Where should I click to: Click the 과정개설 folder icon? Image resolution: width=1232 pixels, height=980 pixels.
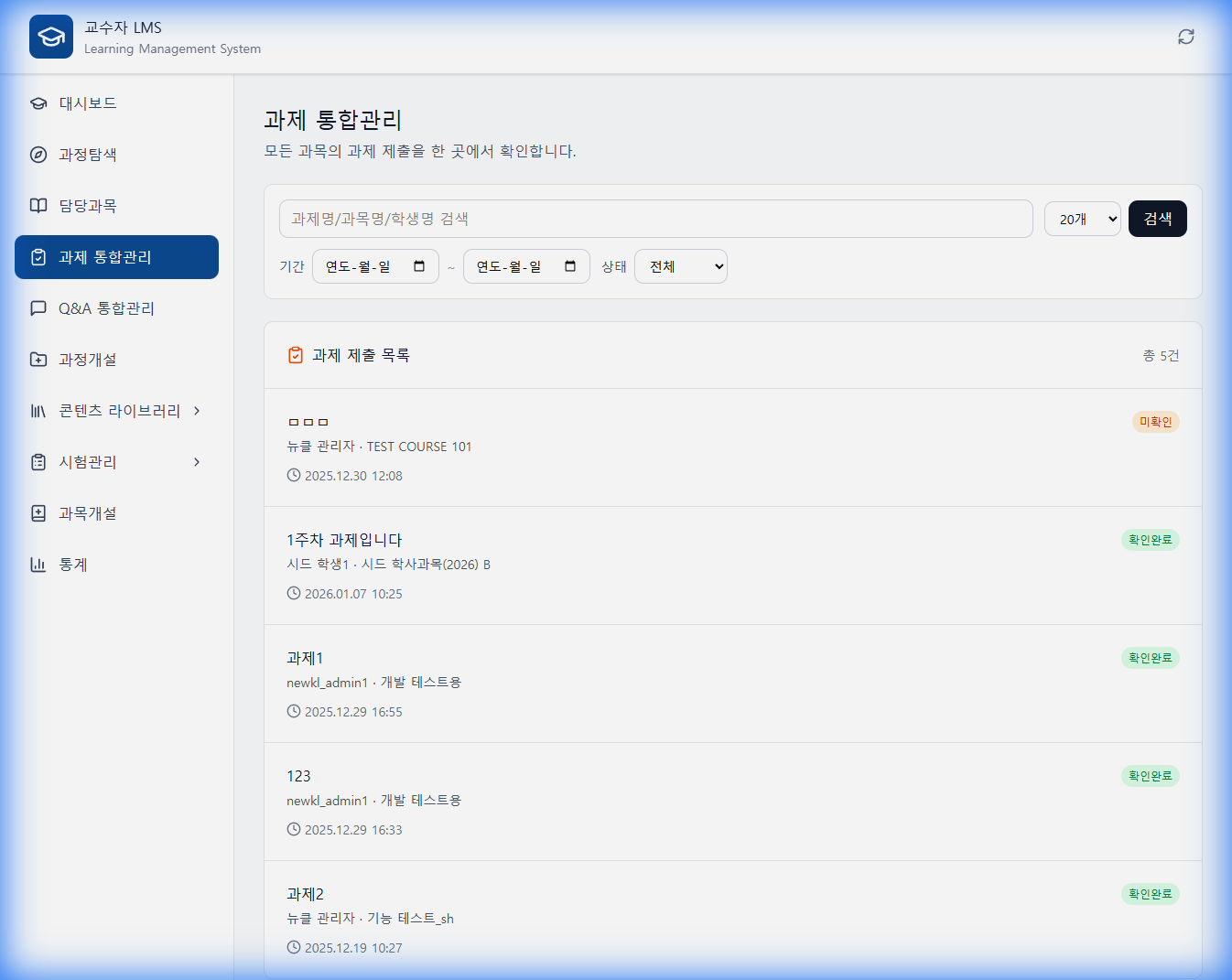pos(38,360)
